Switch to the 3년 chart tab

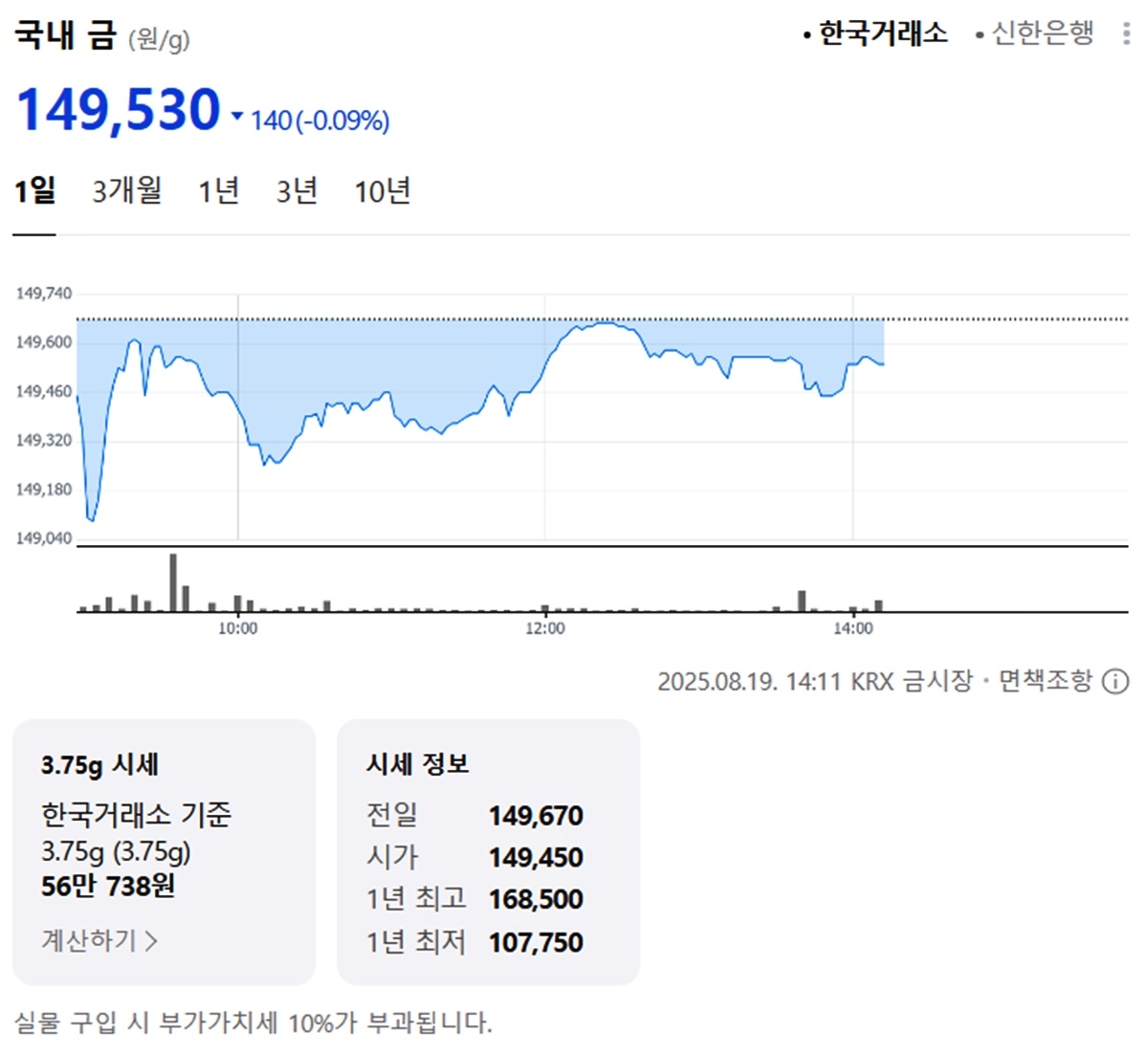(297, 190)
